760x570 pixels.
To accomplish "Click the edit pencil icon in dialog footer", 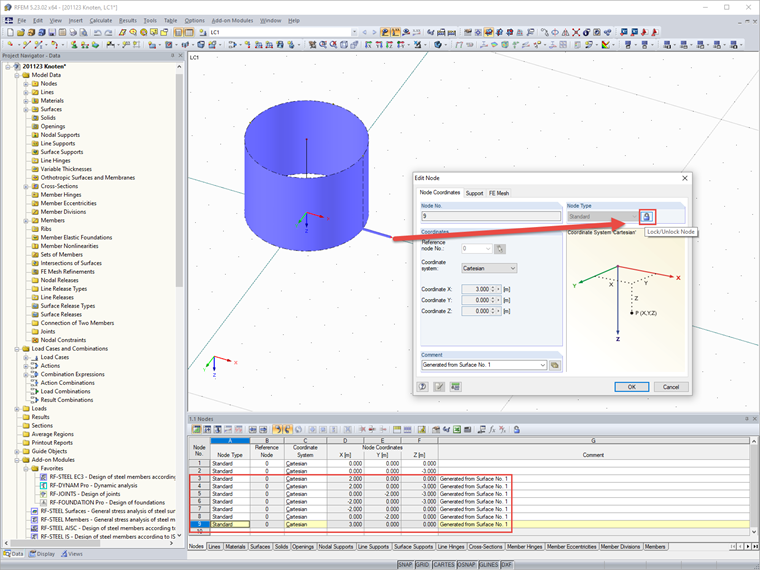I will [439, 387].
